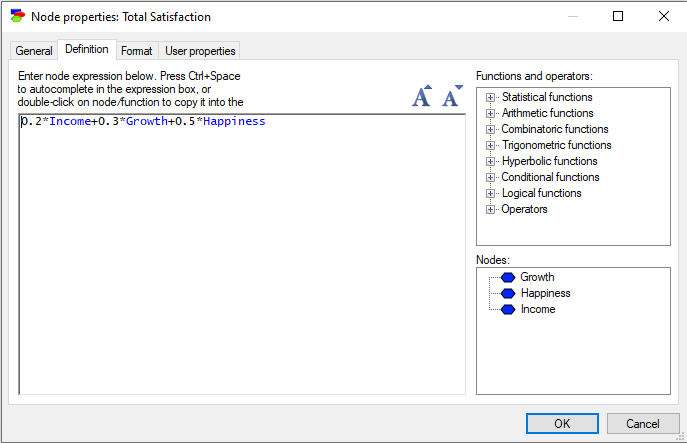The height and width of the screenshot is (443, 687).
Task: Select Statistical functions label
Action: pyautogui.click(x=547, y=97)
